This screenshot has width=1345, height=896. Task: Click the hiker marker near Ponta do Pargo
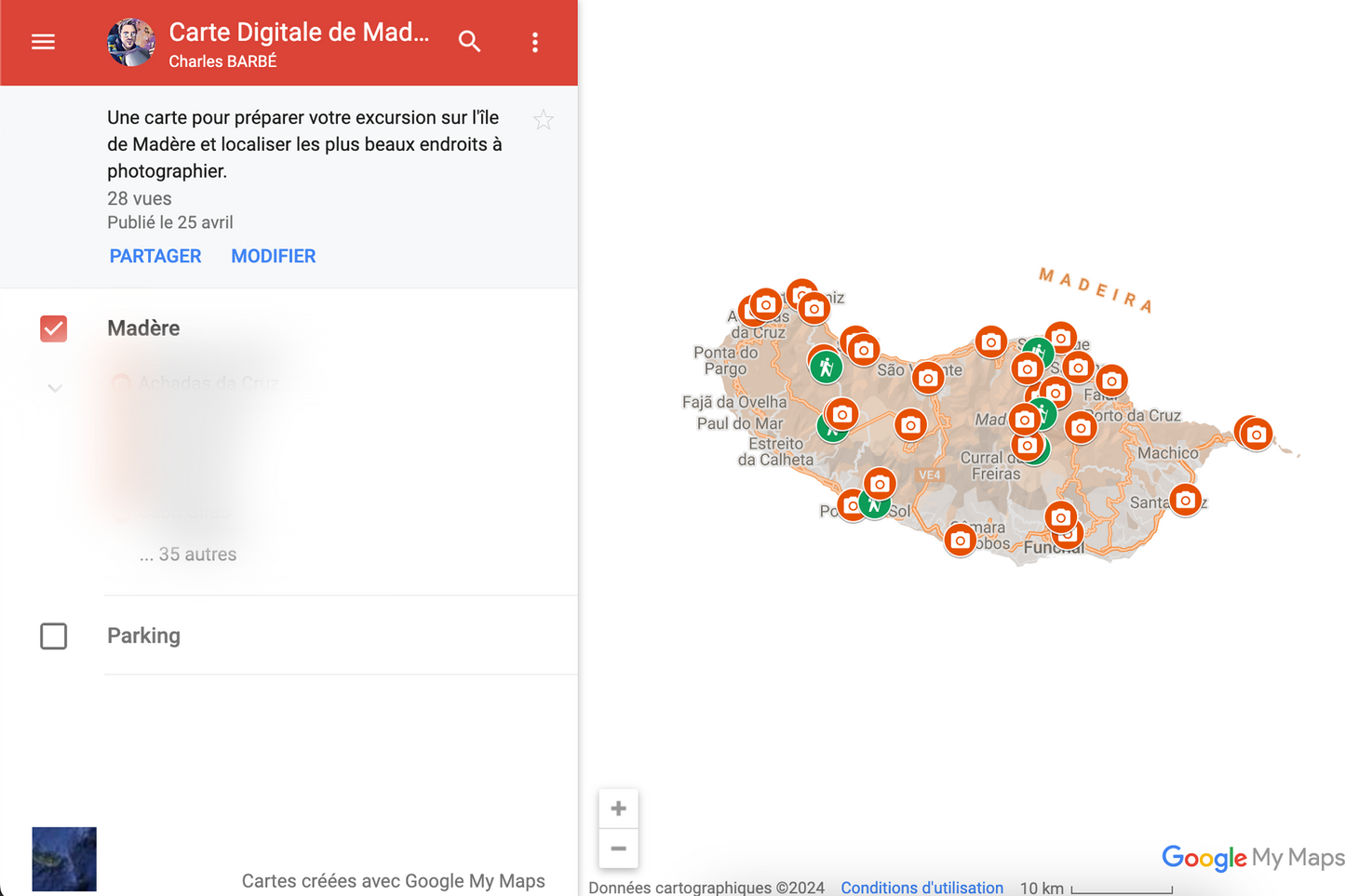tap(826, 367)
